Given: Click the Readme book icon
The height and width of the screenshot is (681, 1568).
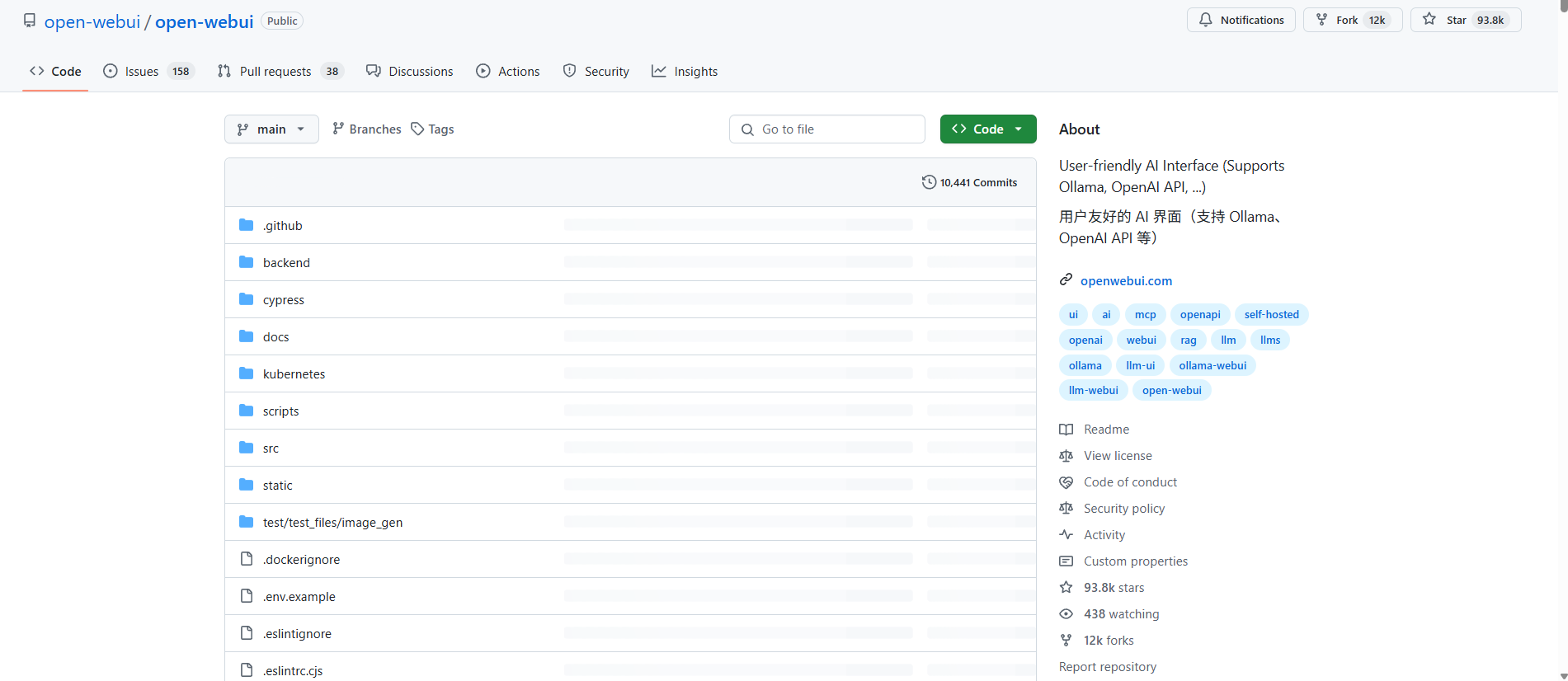Looking at the screenshot, I should coord(1067,430).
